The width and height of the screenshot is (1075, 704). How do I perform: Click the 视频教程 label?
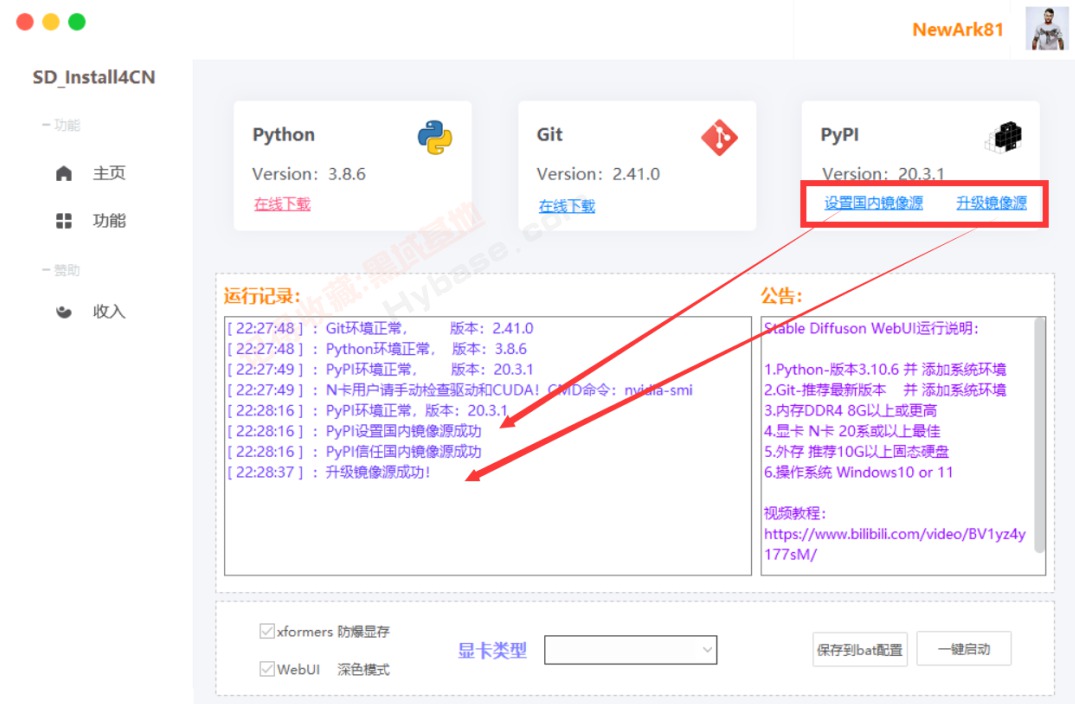coord(795,513)
